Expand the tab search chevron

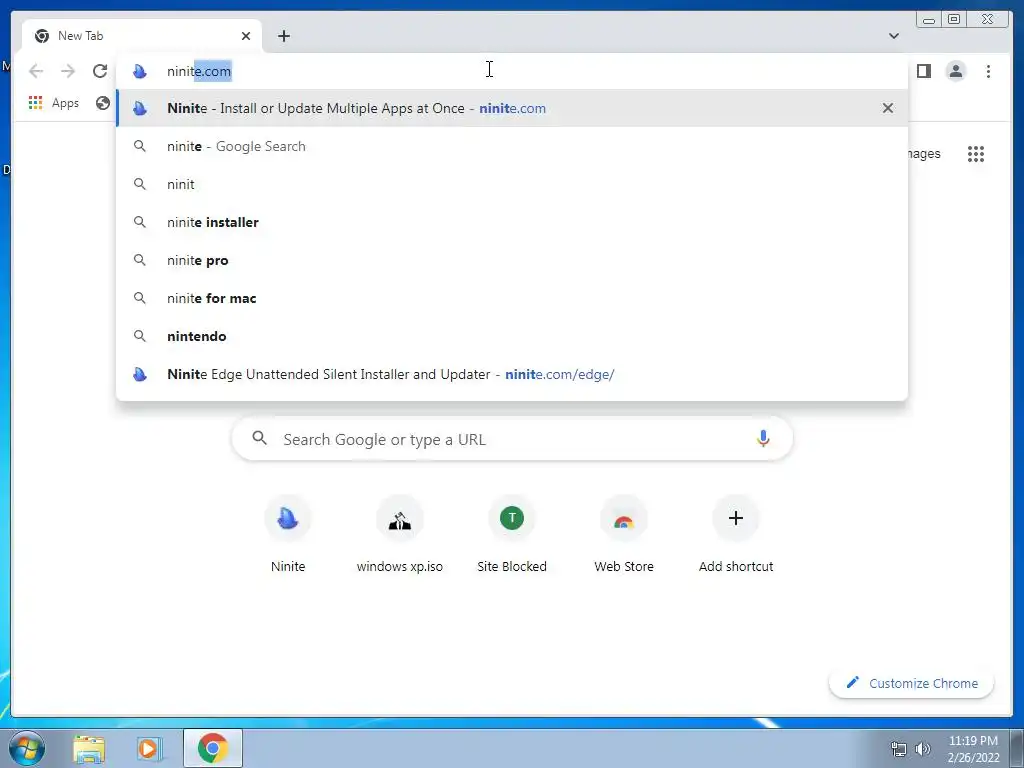893,36
